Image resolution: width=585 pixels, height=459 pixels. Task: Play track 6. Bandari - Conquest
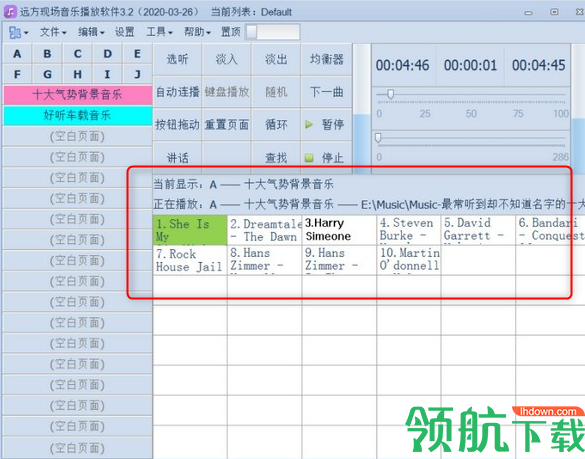point(550,230)
